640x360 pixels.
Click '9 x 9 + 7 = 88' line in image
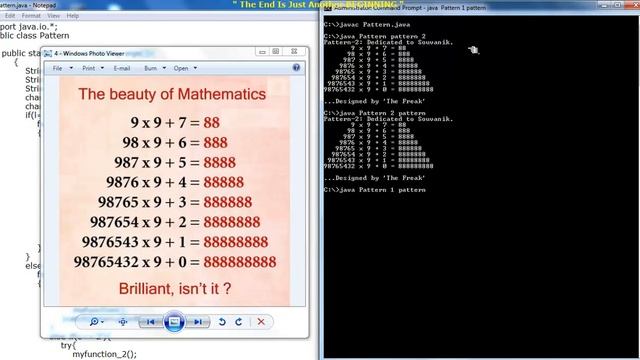pos(175,122)
